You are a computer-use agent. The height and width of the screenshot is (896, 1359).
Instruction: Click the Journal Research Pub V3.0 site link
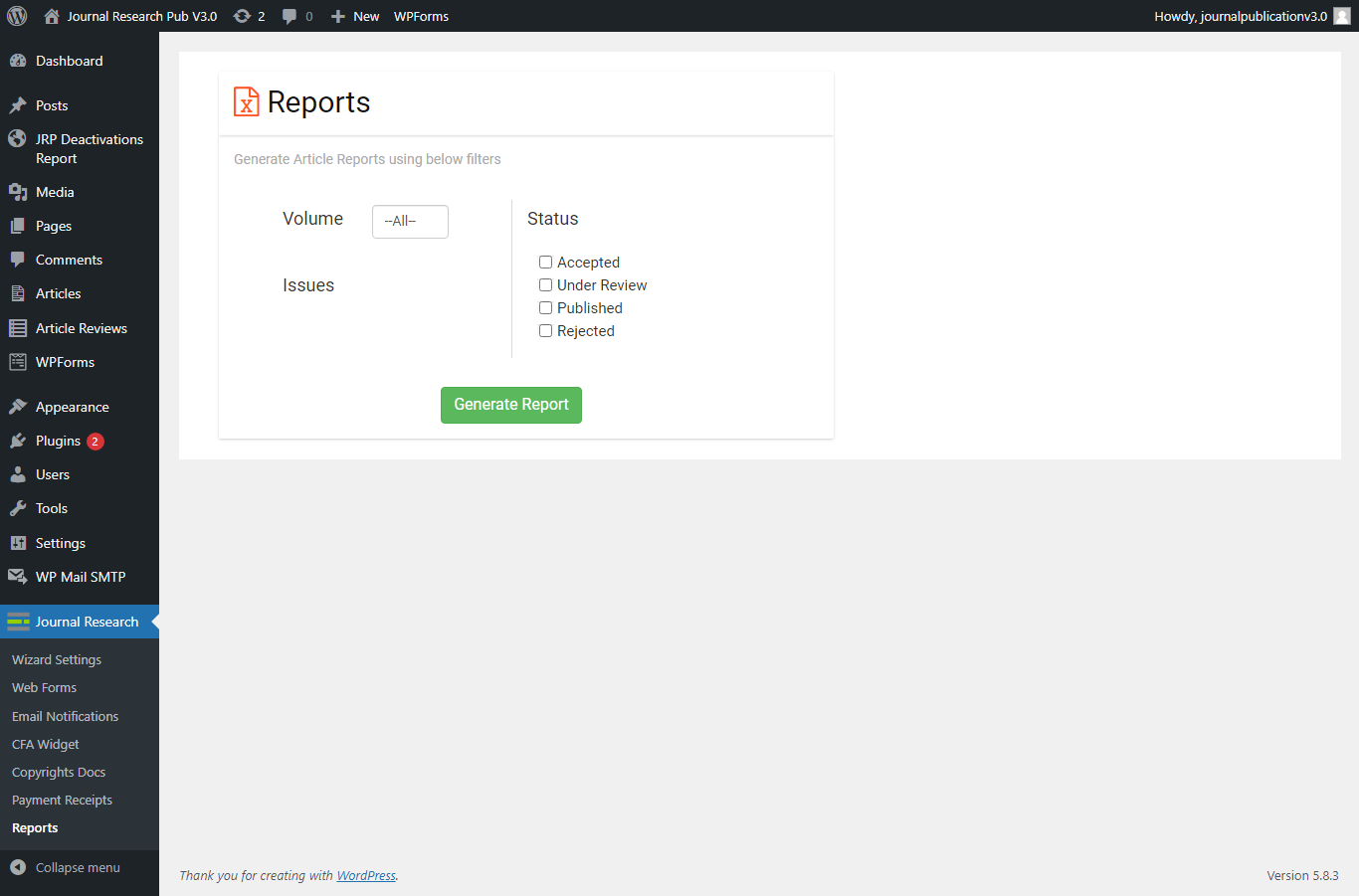point(141,16)
